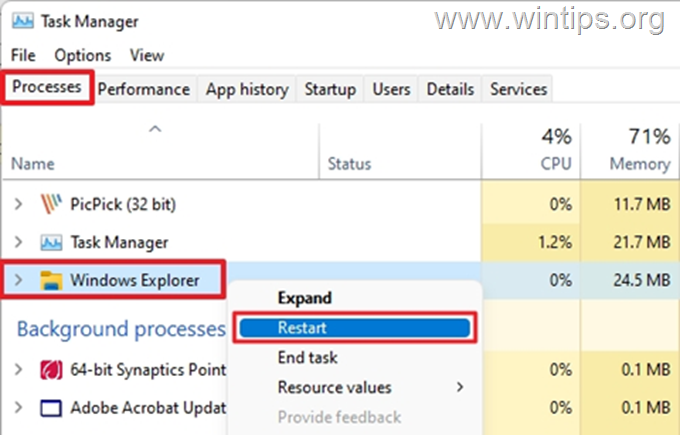Switch to the Performance tab

(144, 89)
